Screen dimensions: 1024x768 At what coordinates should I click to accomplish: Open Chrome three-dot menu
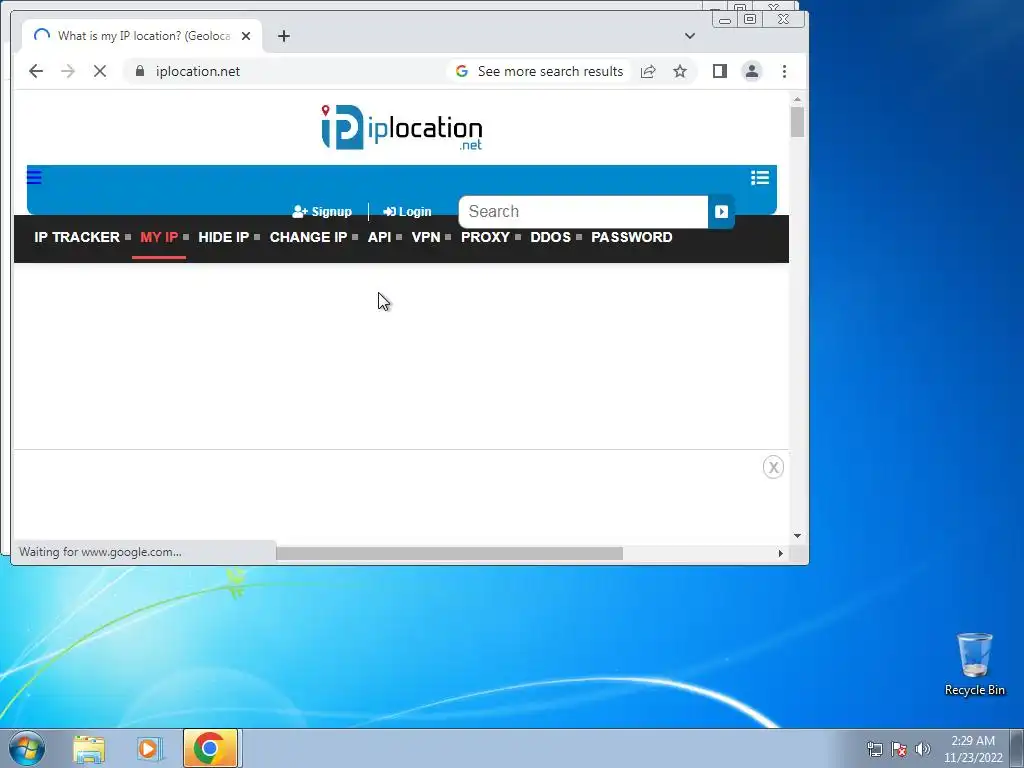784,71
